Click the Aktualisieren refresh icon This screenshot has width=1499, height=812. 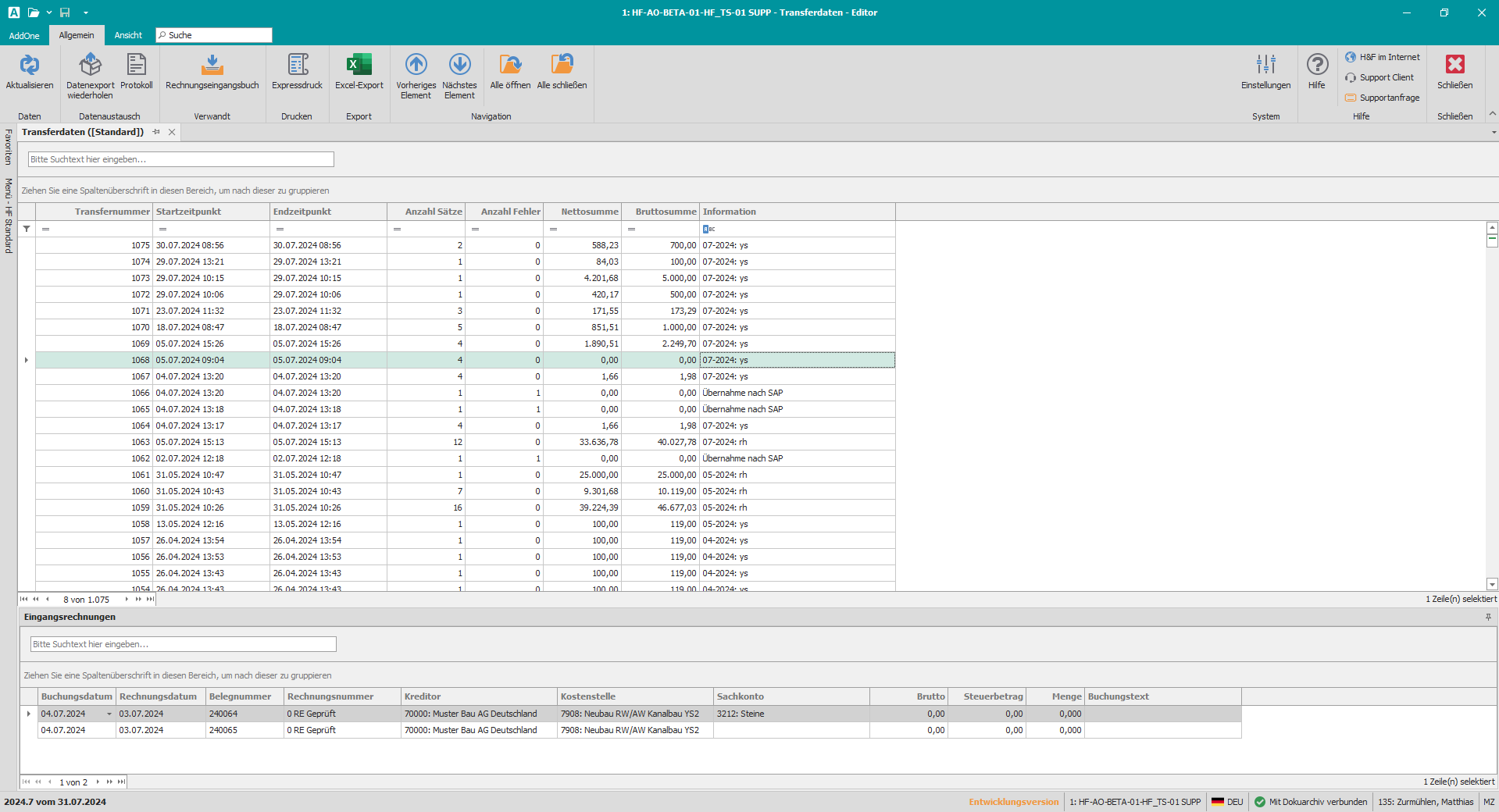(30, 66)
